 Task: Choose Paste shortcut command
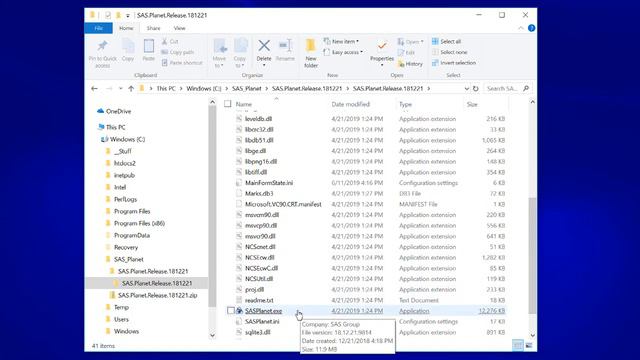tap(182, 63)
